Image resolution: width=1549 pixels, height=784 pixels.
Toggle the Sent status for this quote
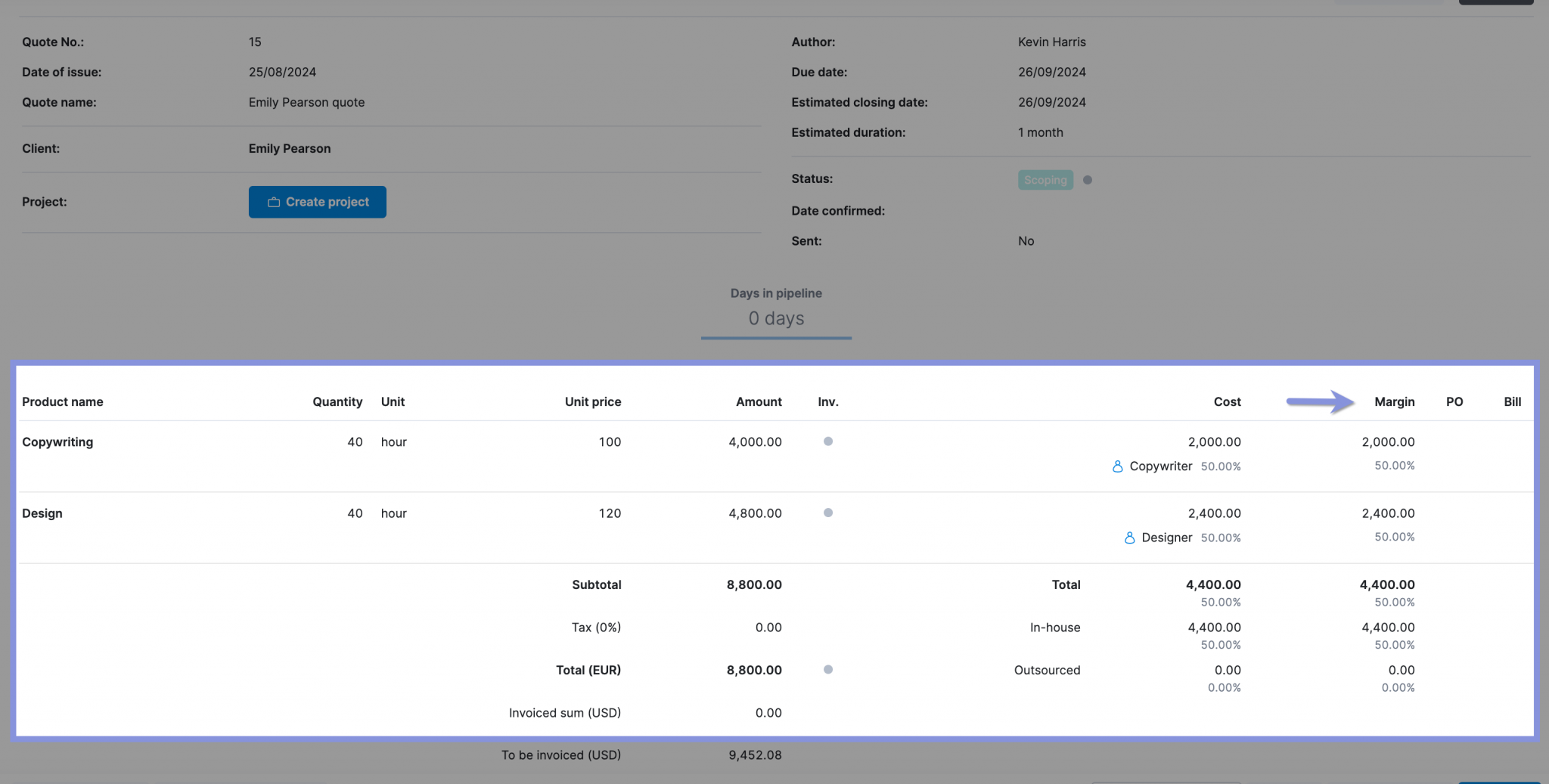(1026, 240)
